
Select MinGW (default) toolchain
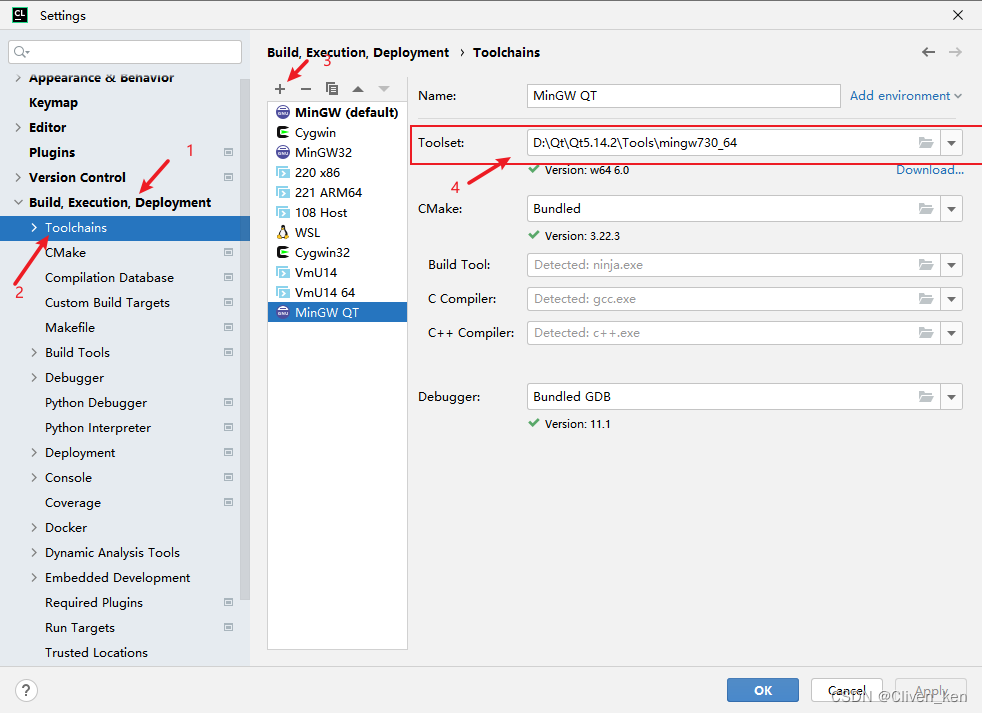(338, 112)
